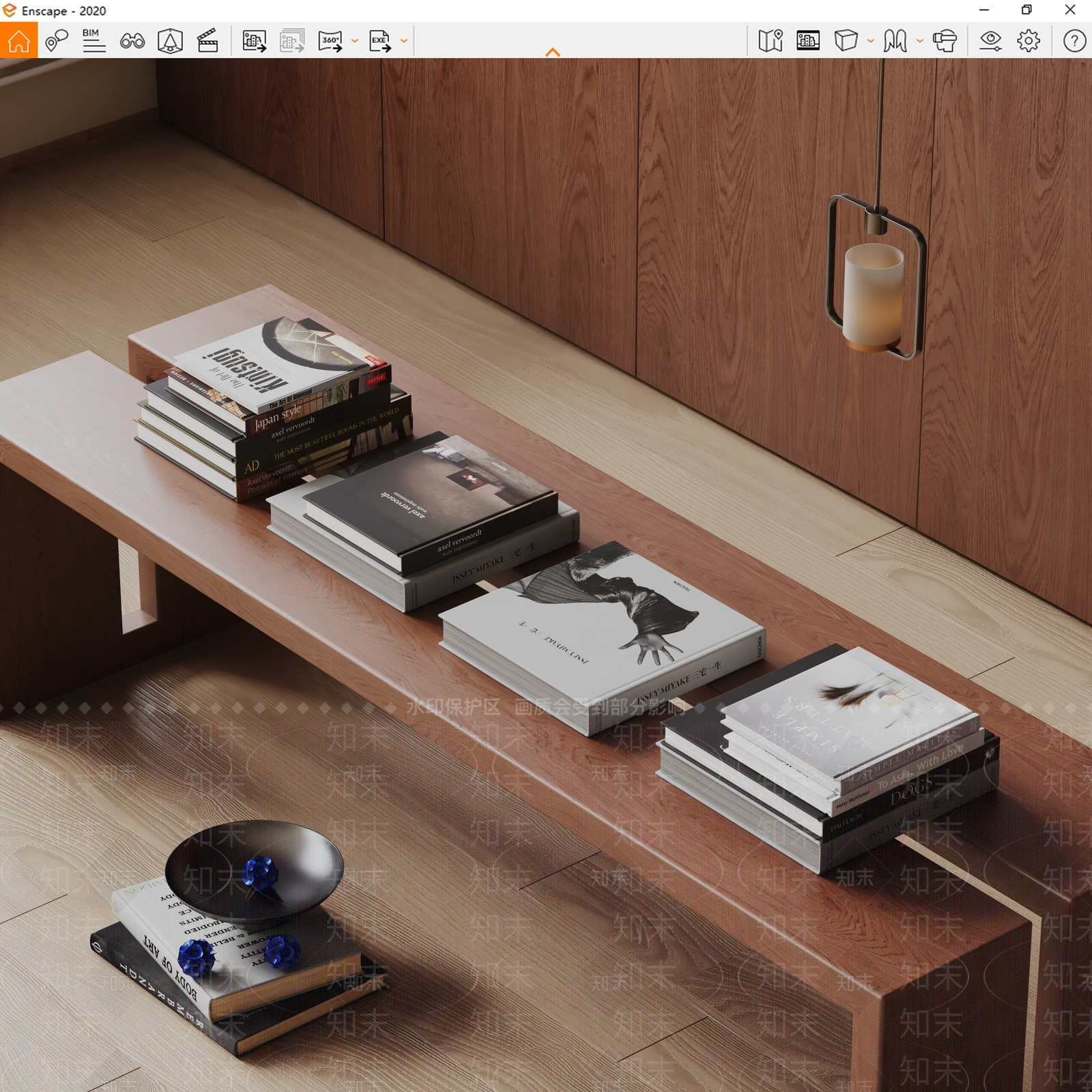Toggle the view mode cube icon
The width and height of the screenshot is (1092, 1092).
(x=846, y=41)
